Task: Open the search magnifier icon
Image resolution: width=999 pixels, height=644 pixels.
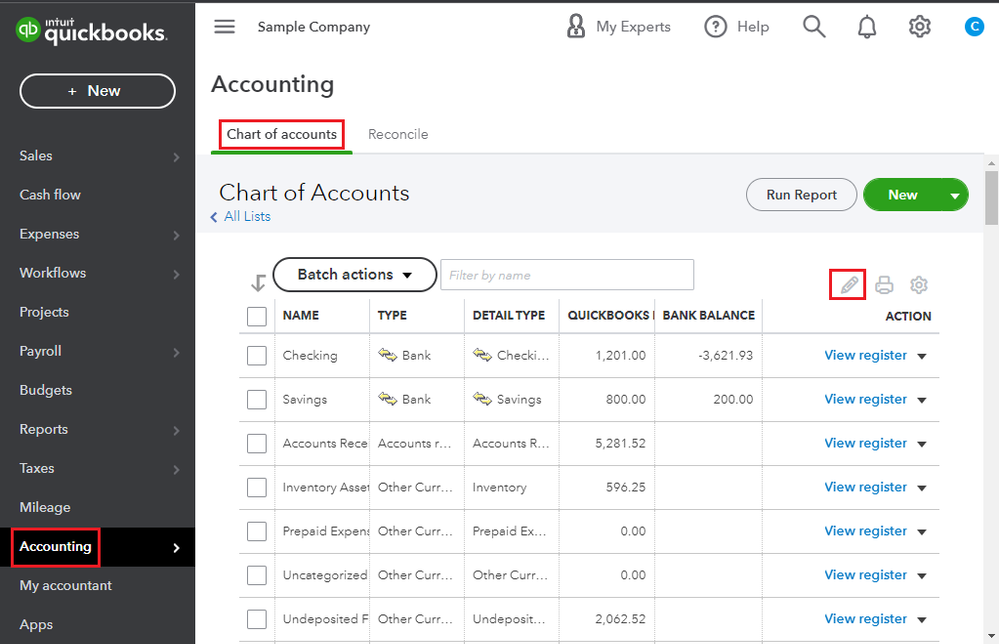Action: (815, 27)
